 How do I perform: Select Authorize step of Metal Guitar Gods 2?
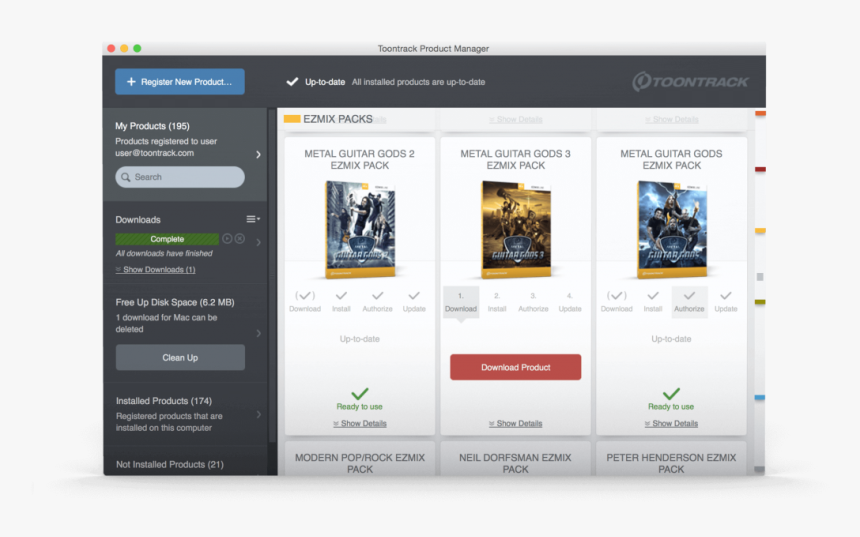pyautogui.click(x=377, y=302)
